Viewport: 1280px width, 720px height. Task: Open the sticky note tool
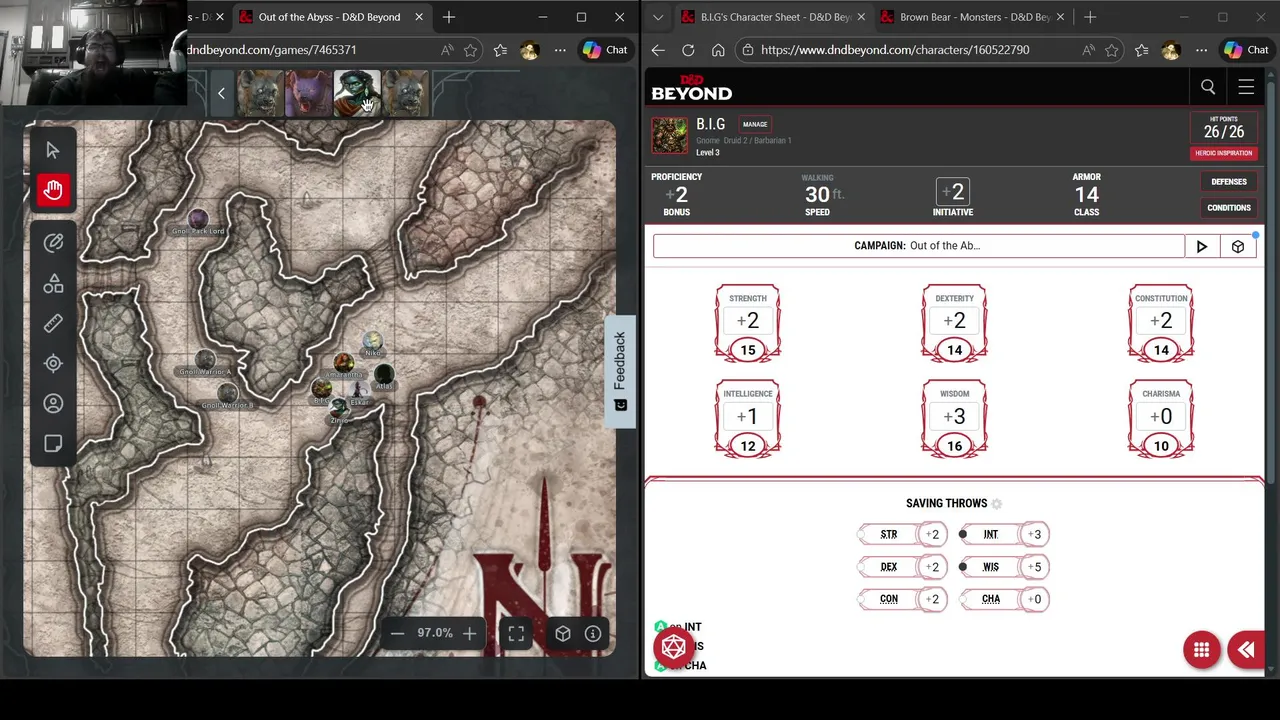click(x=53, y=443)
